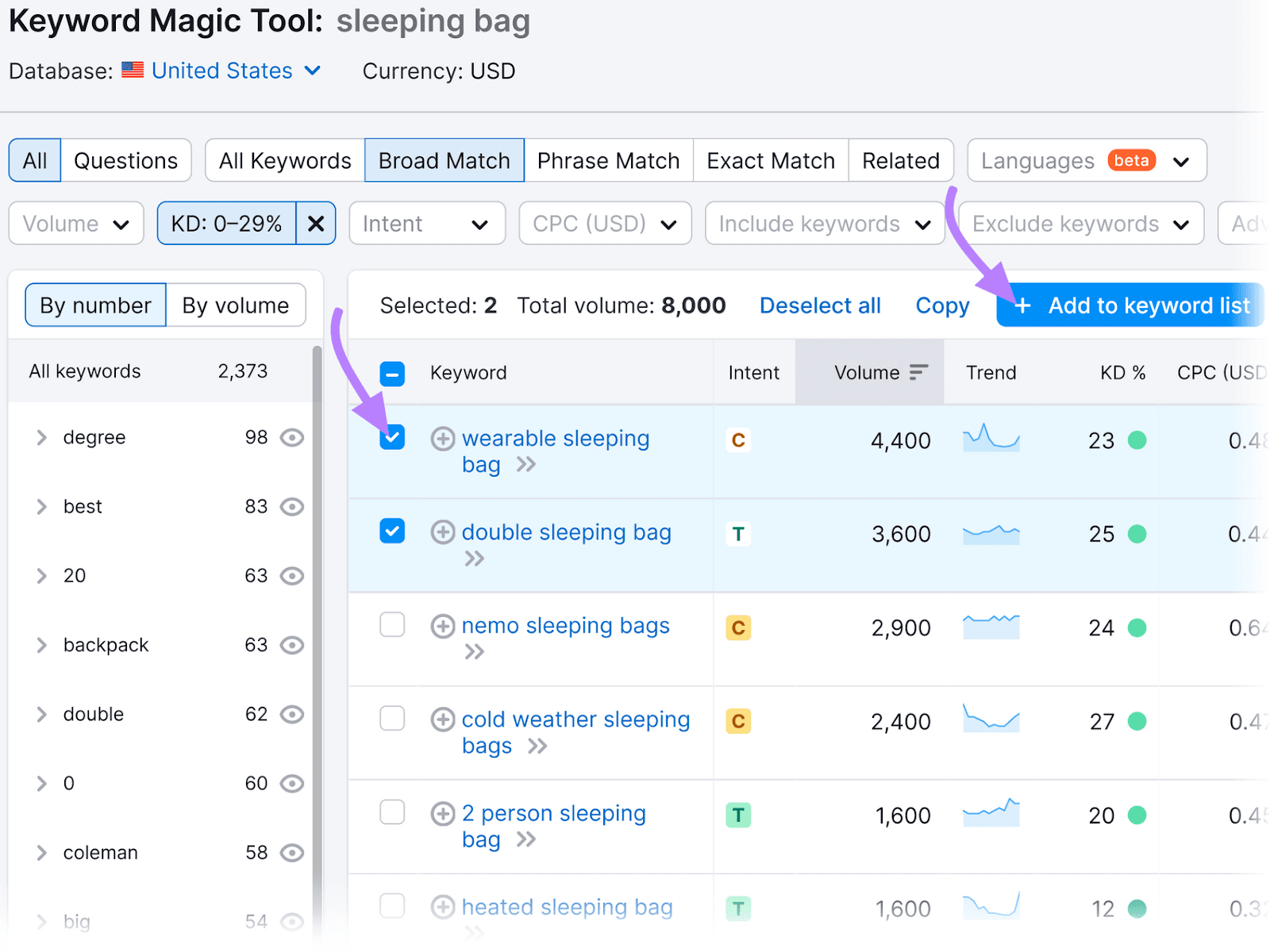Image resolution: width=1270 pixels, height=952 pixels.
Task: Click the United States flag icon
Action: tap(132, 70)
